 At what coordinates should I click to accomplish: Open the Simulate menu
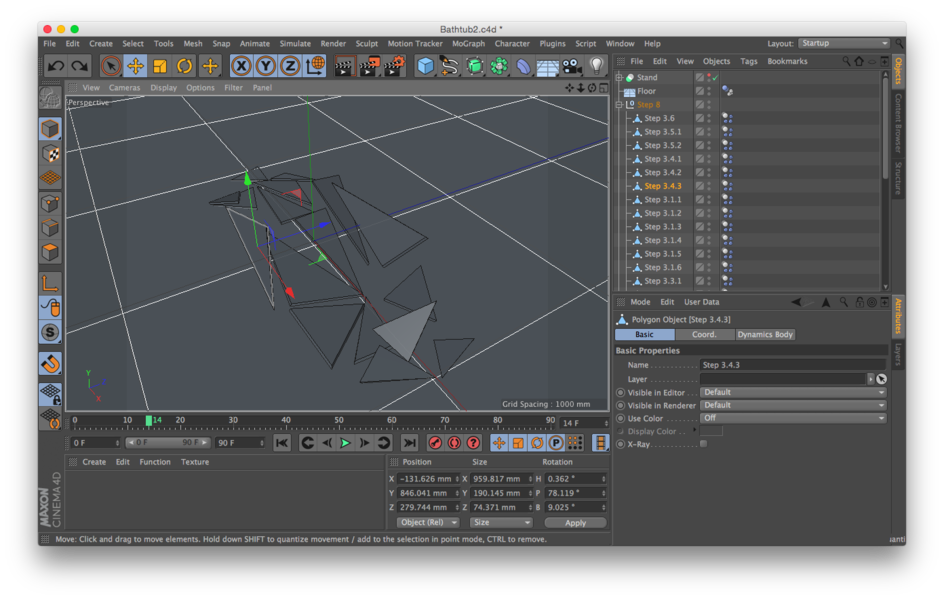[x=295, y=43]
